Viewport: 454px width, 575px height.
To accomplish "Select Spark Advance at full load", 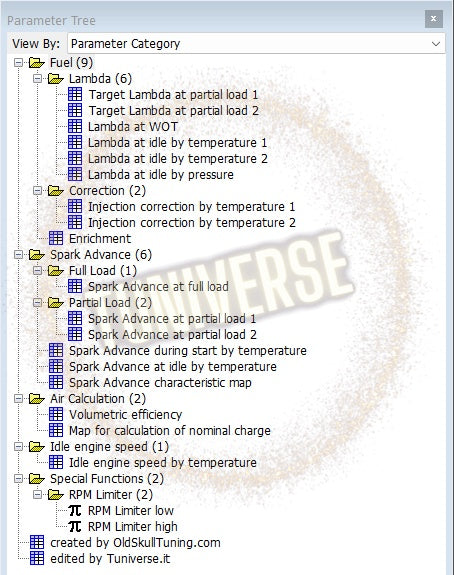I will click(158, 286).
